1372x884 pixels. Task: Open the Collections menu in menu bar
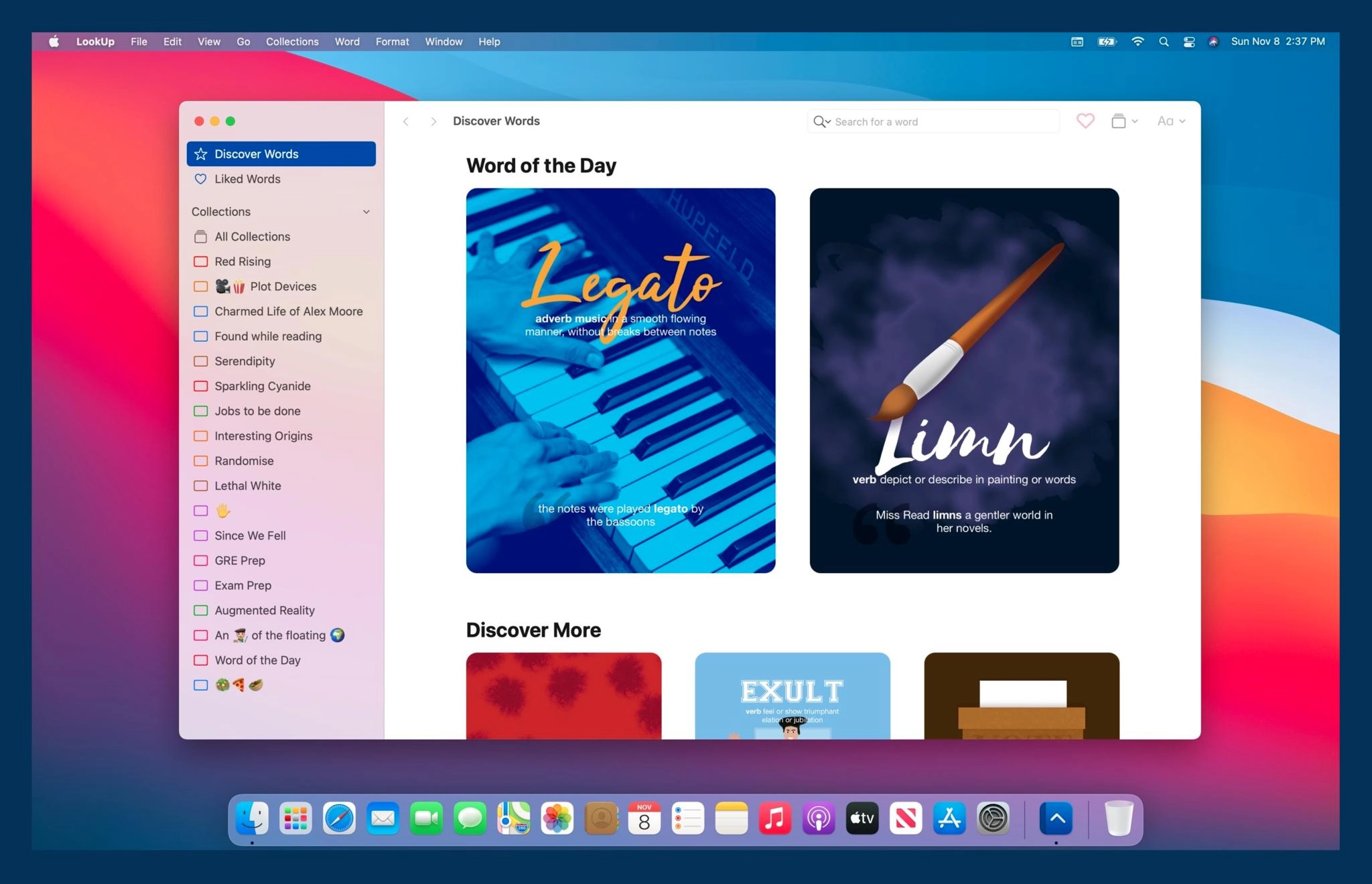pos(292,42)
